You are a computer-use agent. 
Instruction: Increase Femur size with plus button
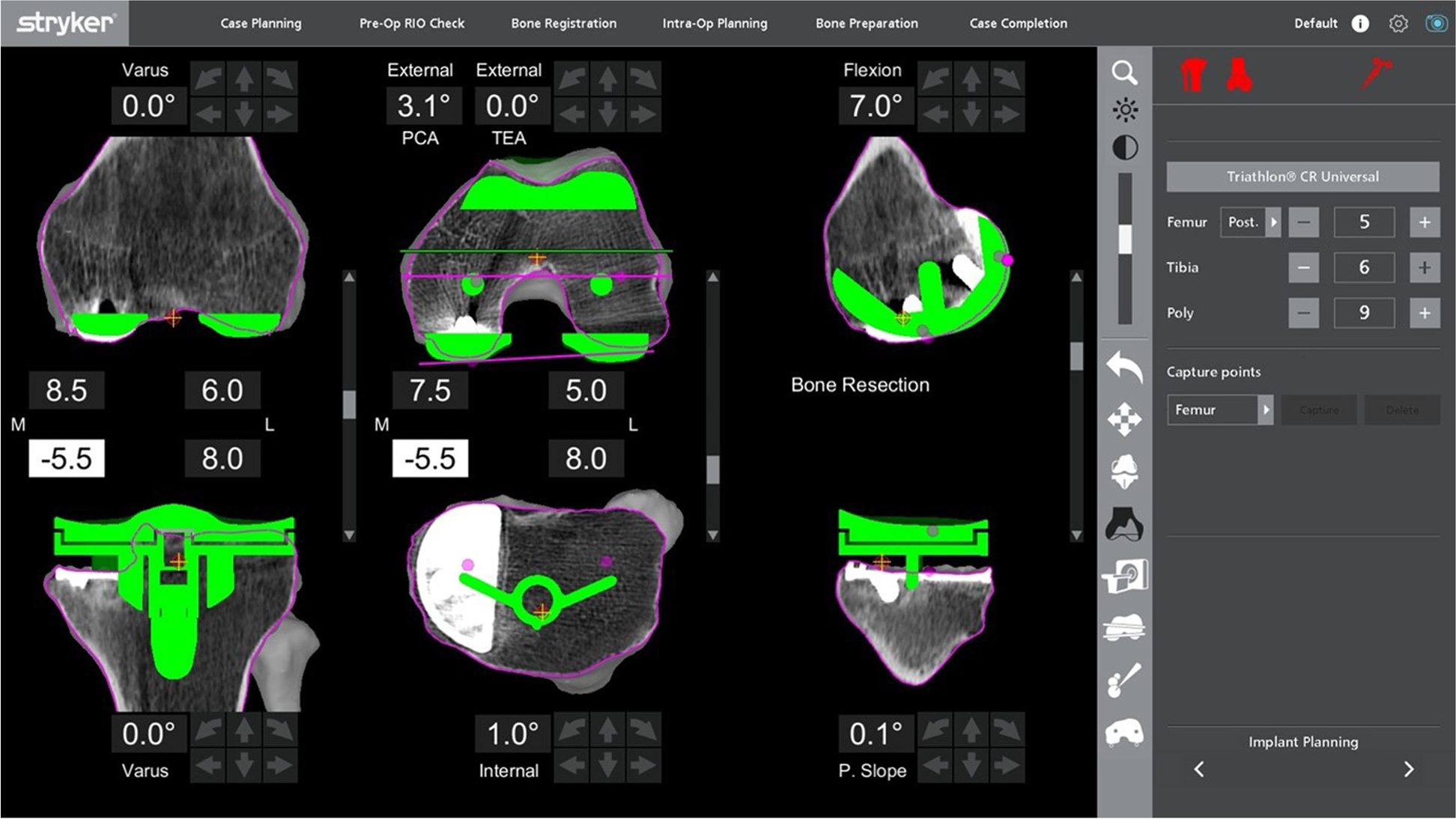(1425, 222)
